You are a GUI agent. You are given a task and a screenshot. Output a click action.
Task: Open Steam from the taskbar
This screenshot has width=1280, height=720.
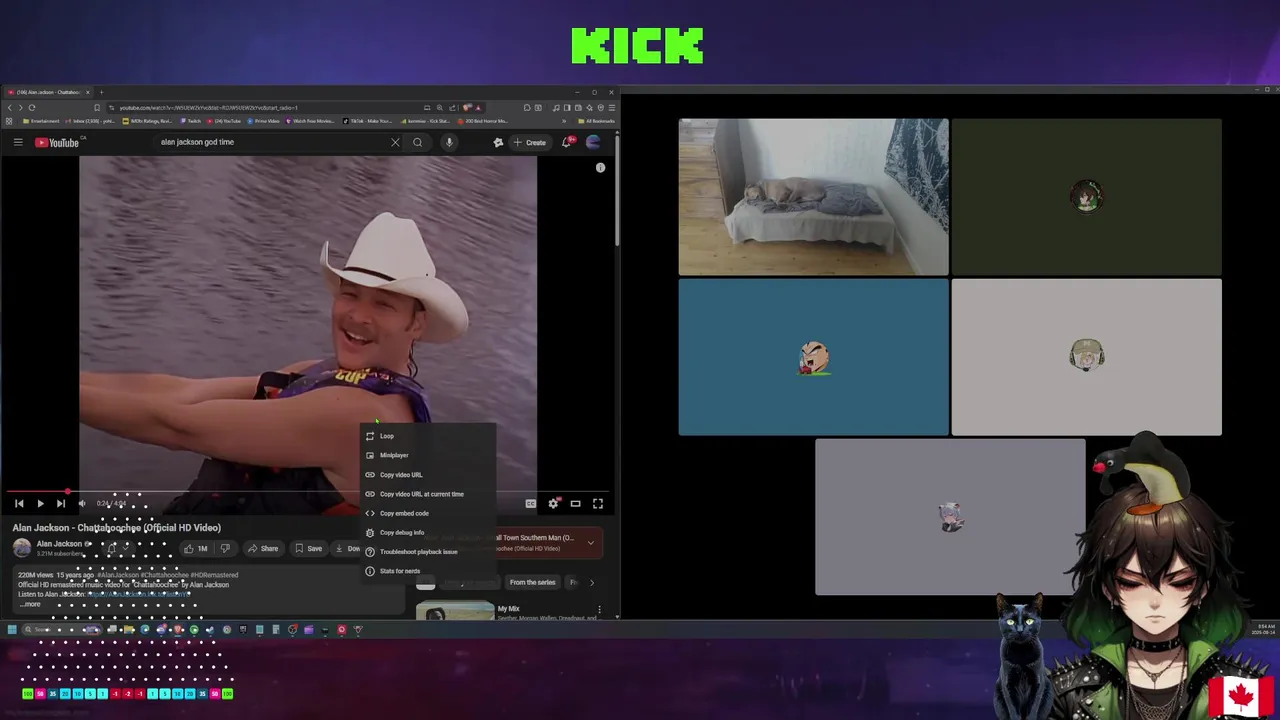(210, 630)
